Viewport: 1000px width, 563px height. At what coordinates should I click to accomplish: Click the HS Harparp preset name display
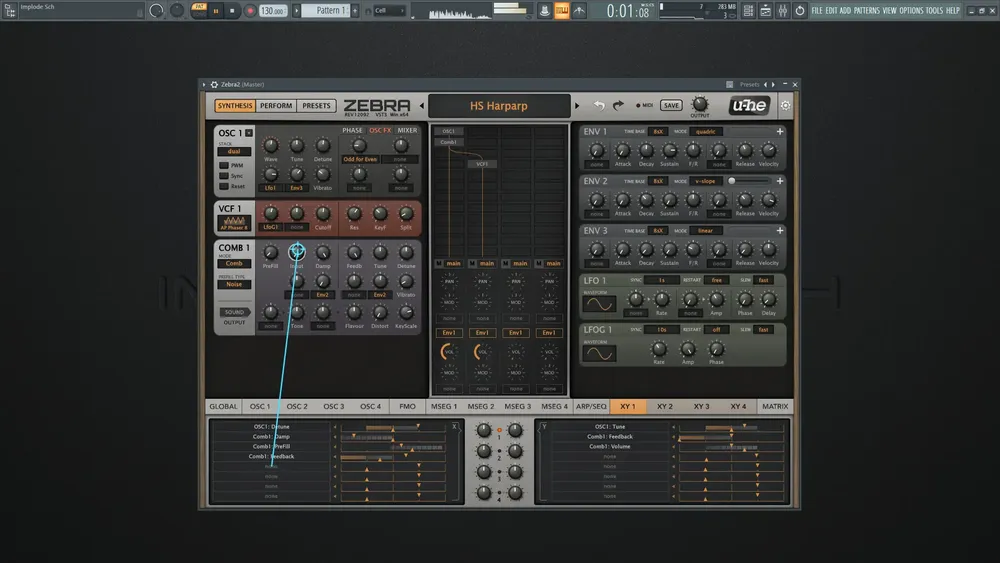(499, 105)
